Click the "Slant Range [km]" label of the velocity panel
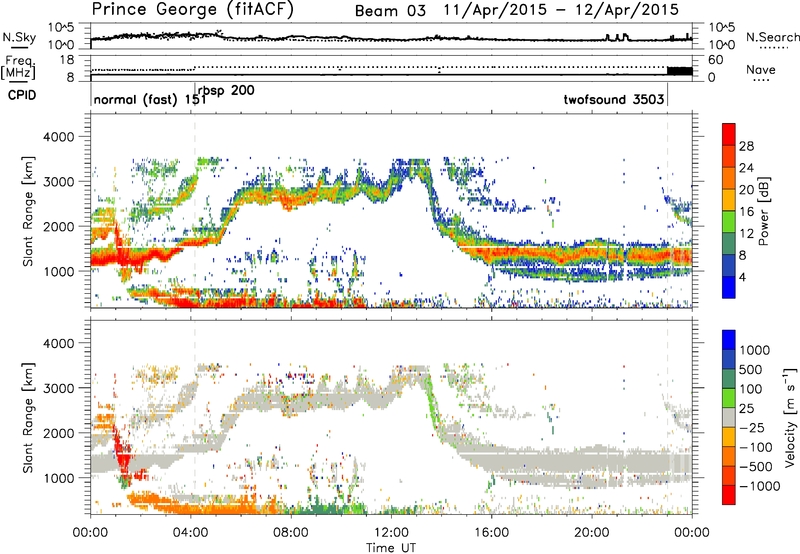800x554 pixels. click(x=28, y=418)
